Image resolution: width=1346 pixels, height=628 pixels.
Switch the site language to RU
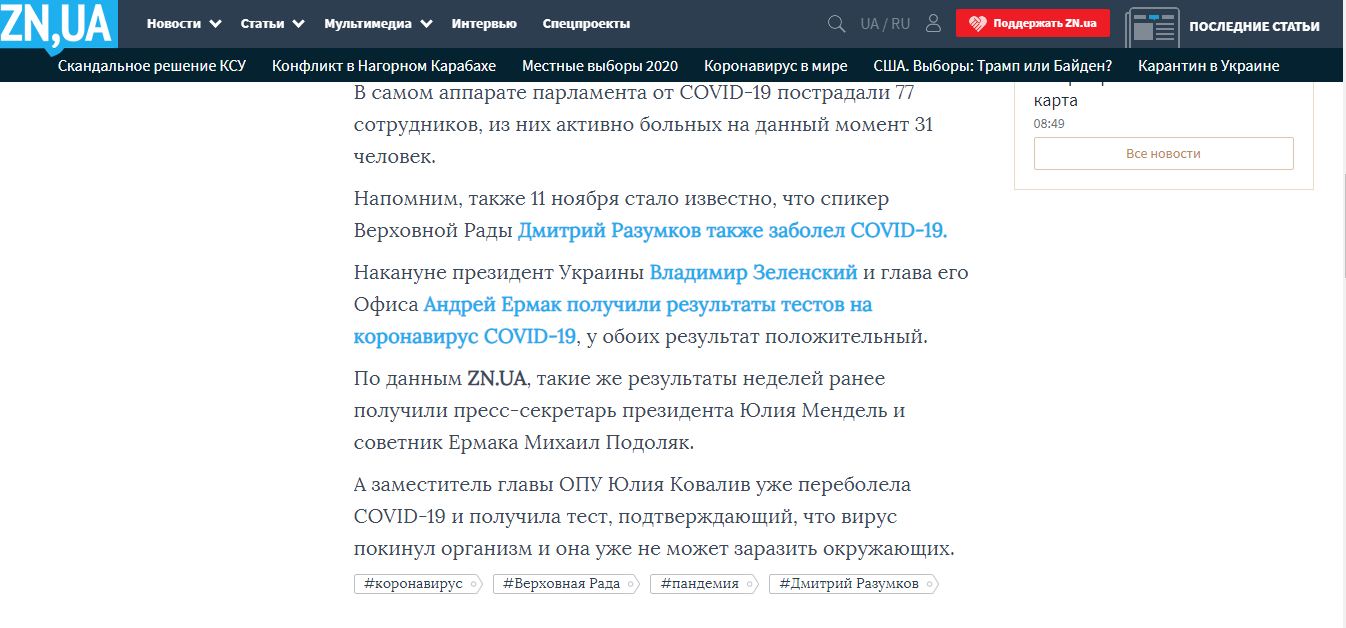901,24
